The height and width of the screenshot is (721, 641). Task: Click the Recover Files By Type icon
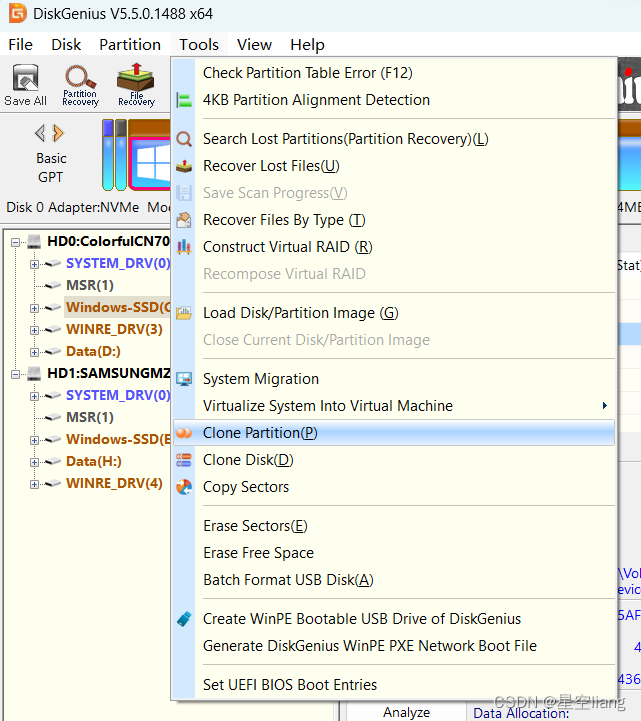[184, 220]
